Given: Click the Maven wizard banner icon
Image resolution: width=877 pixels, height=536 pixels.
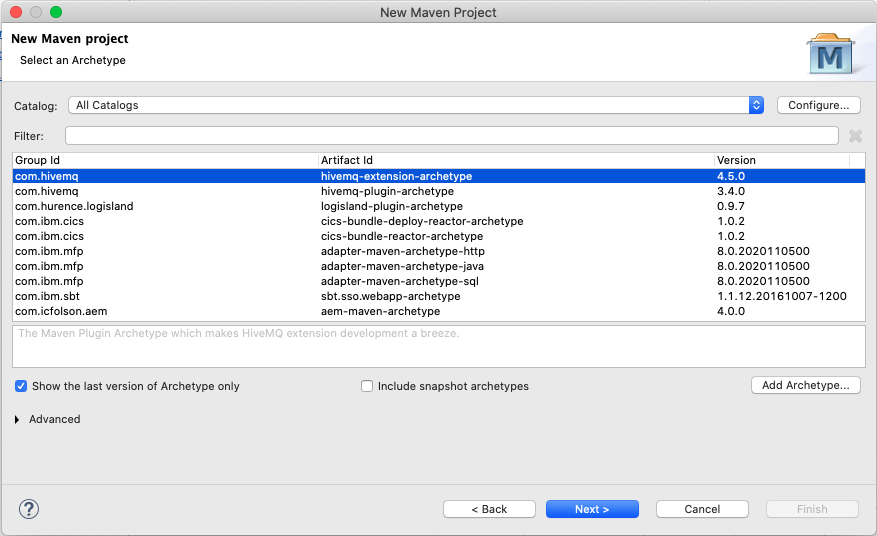Looking at the screenshot, I should tap(830, 54).
